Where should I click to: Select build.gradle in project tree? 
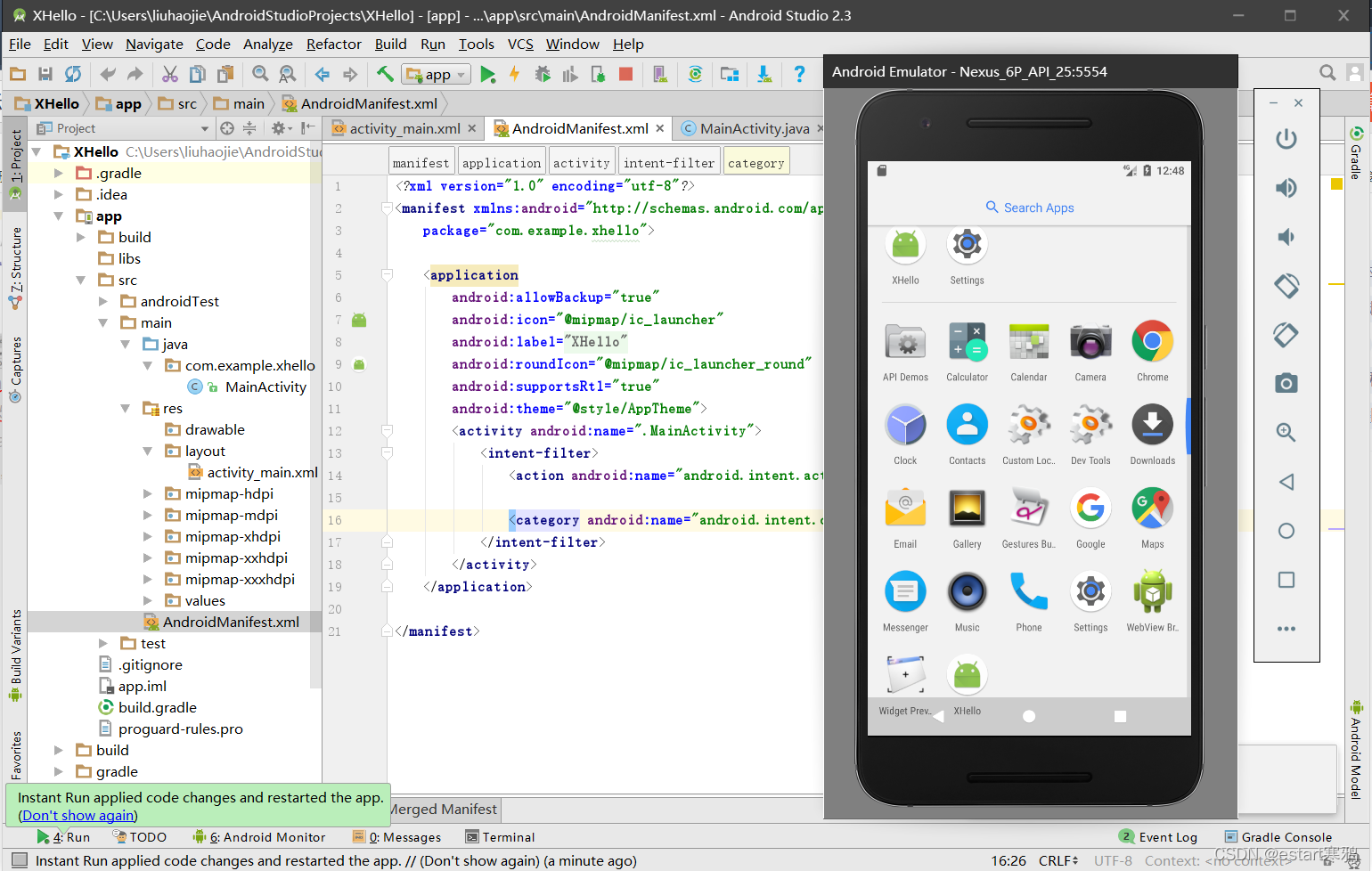[x=157, y=707]
